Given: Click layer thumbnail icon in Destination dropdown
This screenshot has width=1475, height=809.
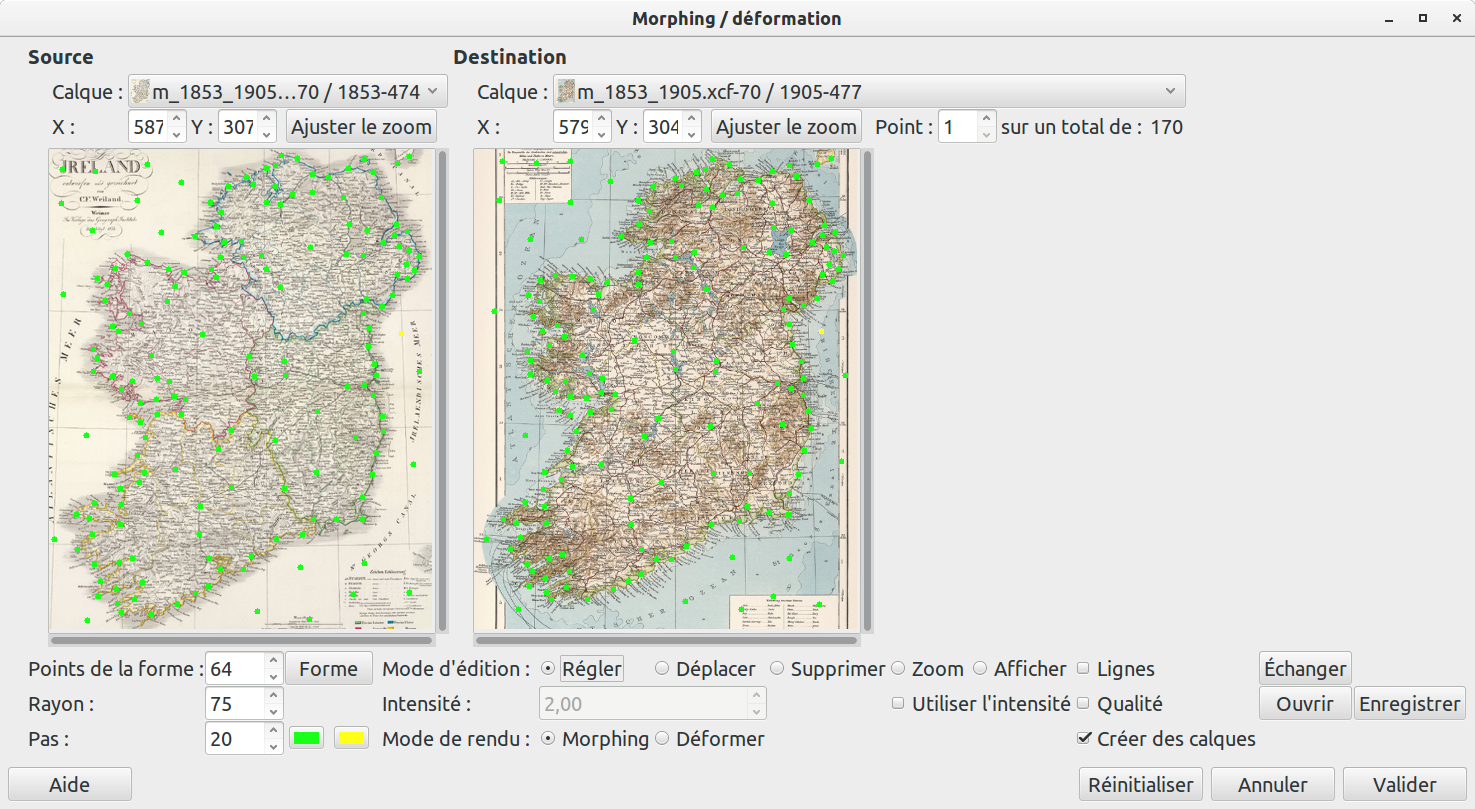Looking at the screenshot, I should [x=566, y=92].
